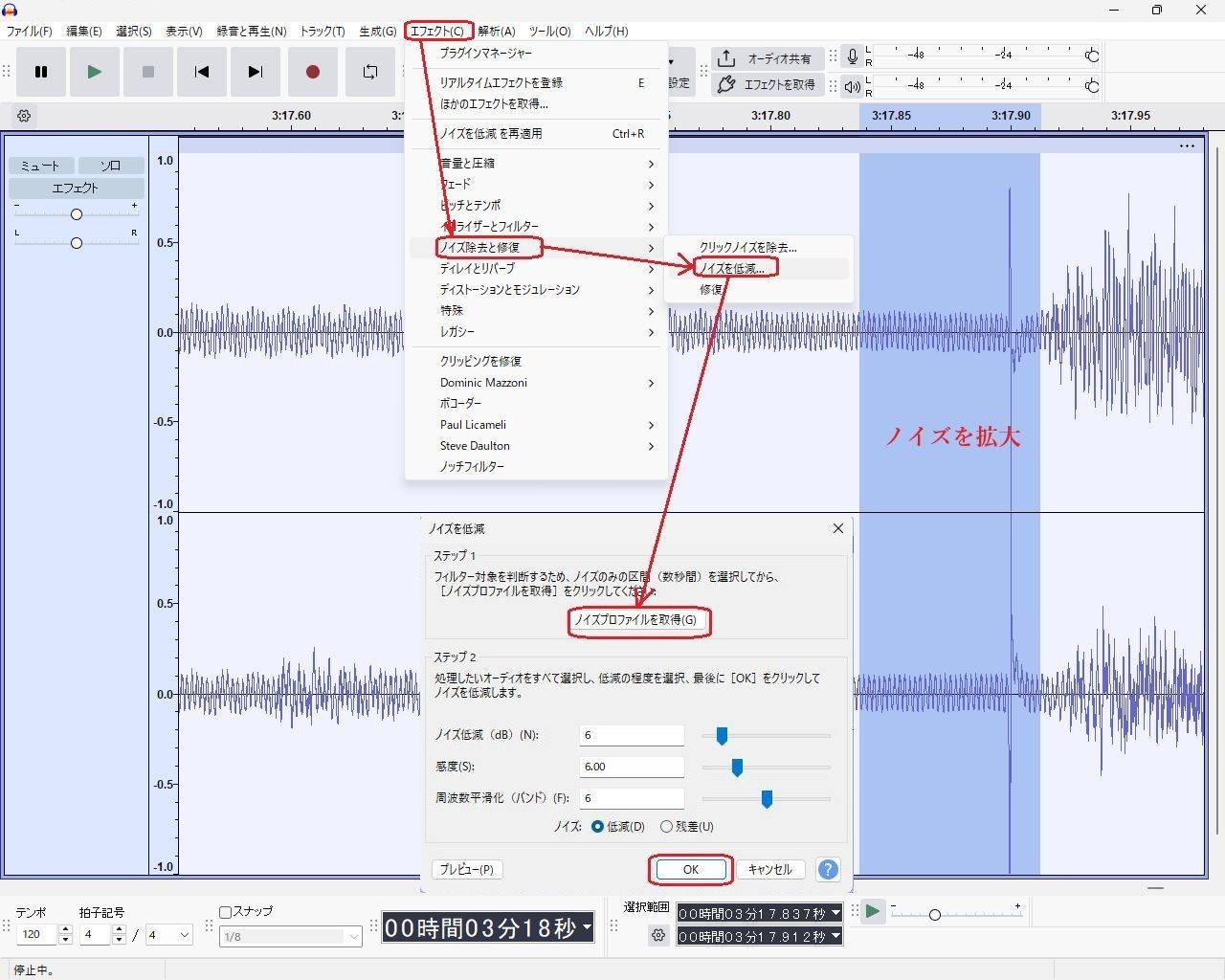The image size is (1225, 980).
Task: Click the ノイズプロファイルを取得(G) button
Action: pyautogui.click(x=635, y=620)
